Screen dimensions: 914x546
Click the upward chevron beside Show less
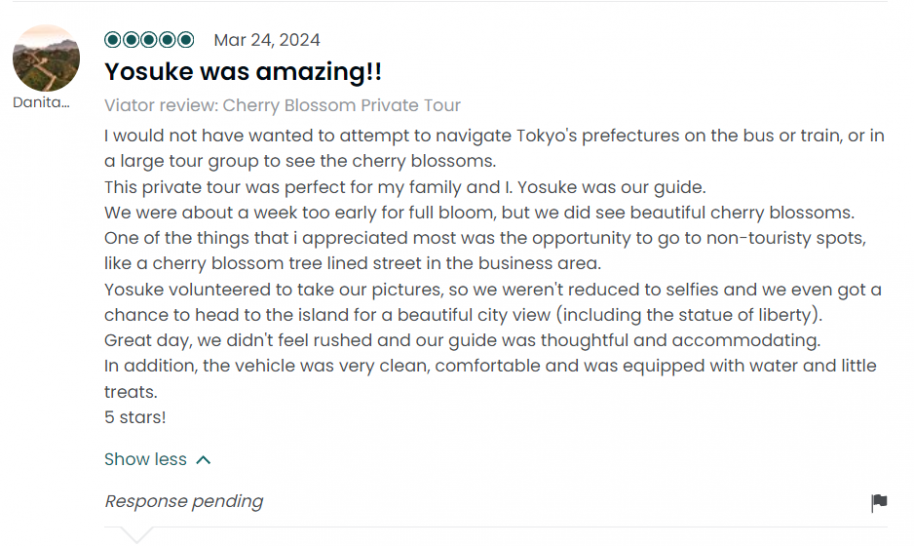pos(204,460)
